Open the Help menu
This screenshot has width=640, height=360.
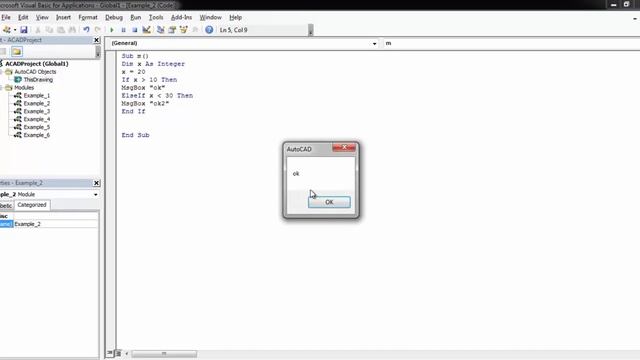pyautogui.click(x=236, y=18)
